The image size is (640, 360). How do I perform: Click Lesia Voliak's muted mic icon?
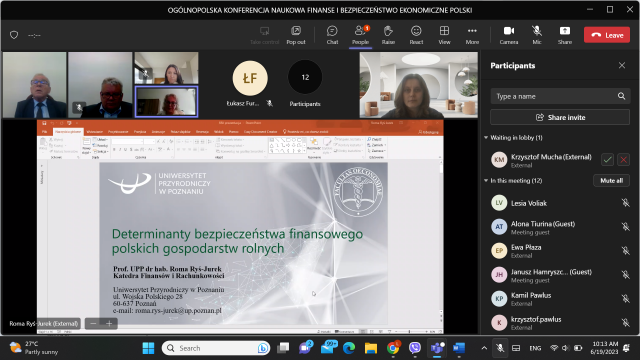[625, 203]
